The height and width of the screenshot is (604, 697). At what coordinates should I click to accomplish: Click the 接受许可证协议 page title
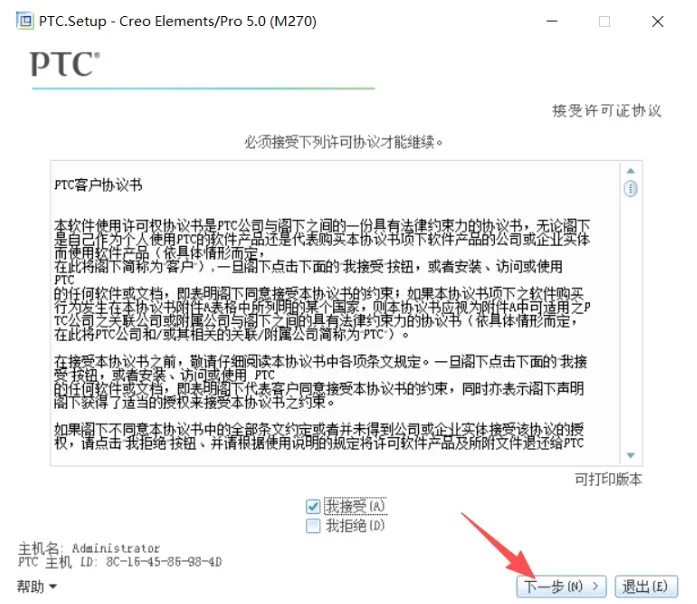(607, 111)
